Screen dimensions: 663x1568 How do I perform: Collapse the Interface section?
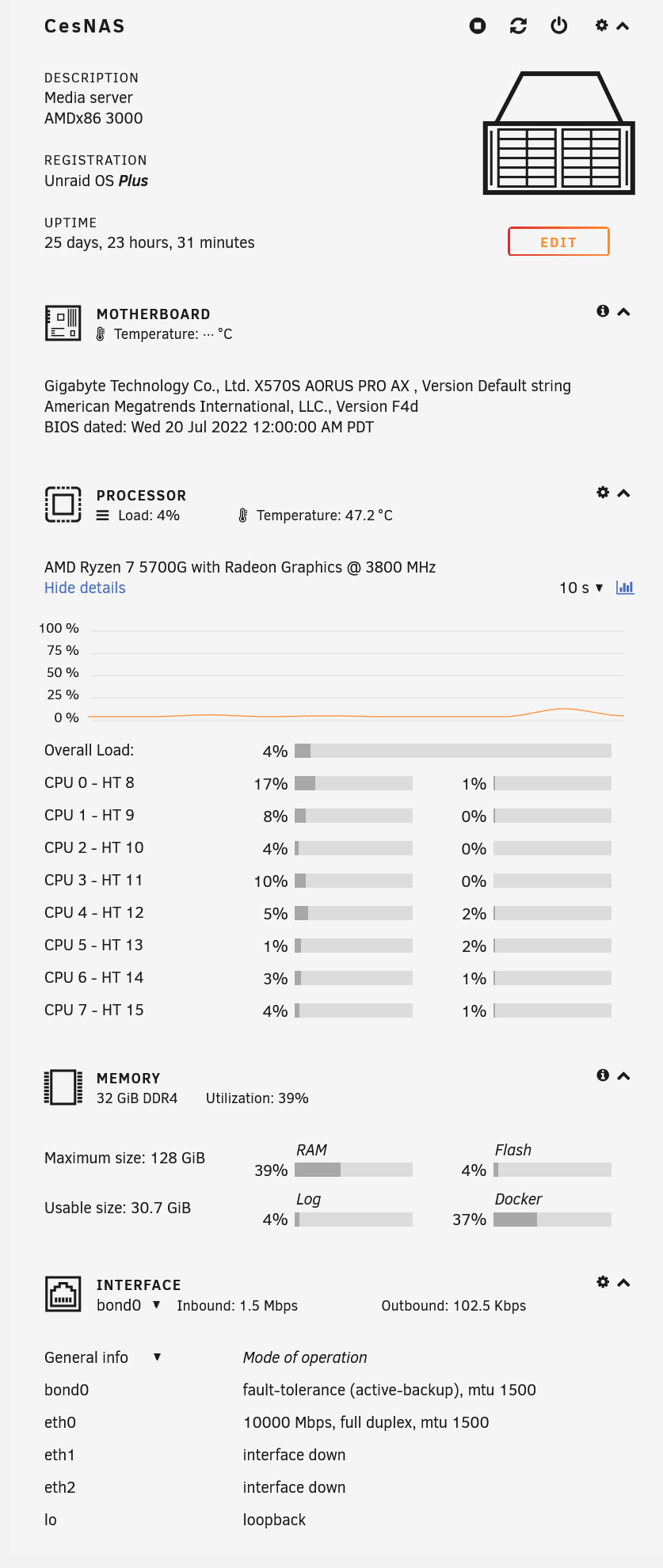click(624, 1283)
